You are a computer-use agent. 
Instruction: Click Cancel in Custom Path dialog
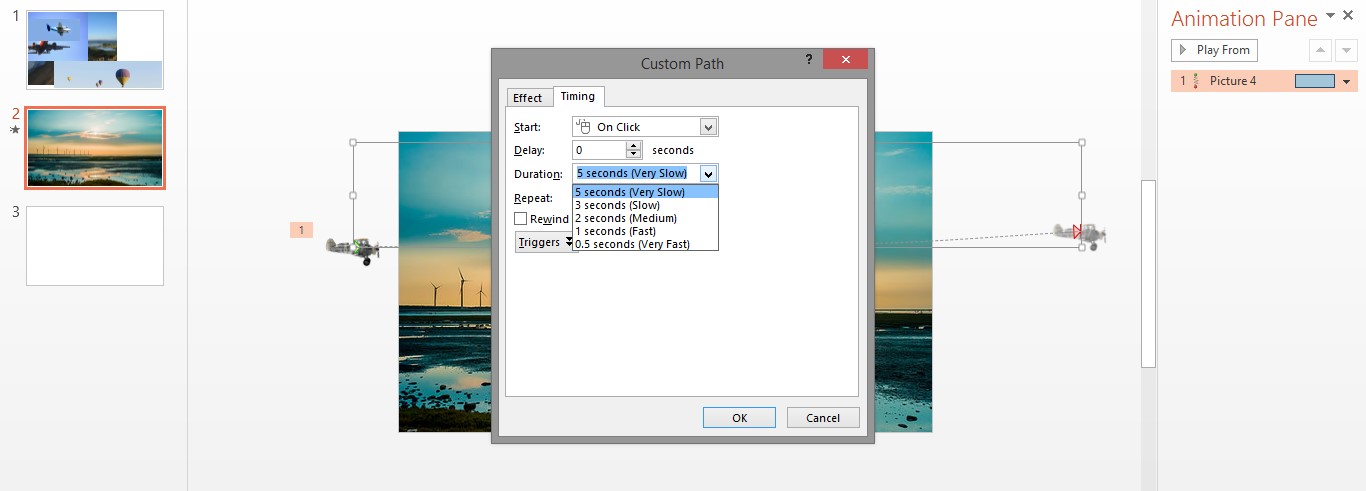click(x=823, y=418)
